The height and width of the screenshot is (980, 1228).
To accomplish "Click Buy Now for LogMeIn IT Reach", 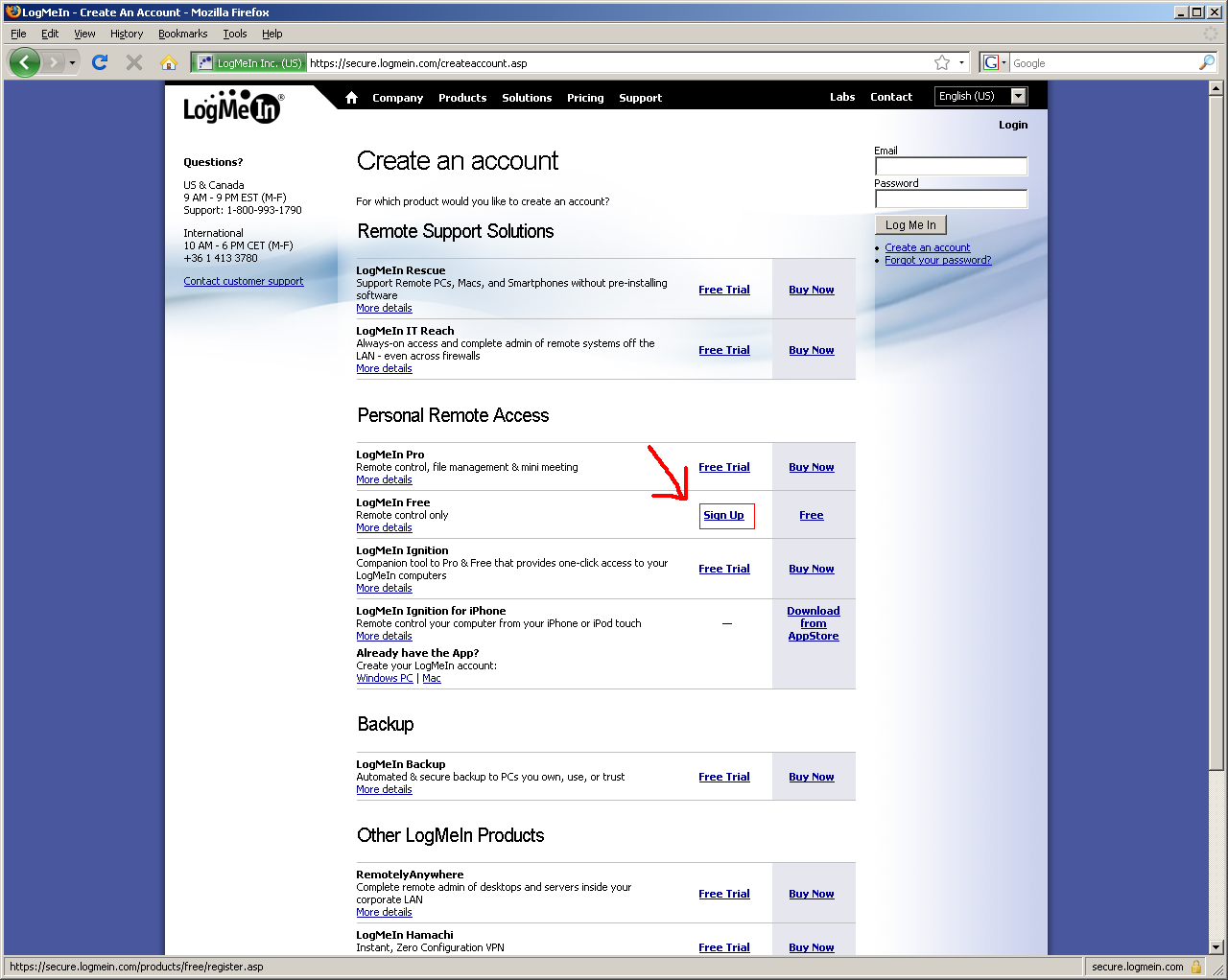I will [x=812, y=350].
